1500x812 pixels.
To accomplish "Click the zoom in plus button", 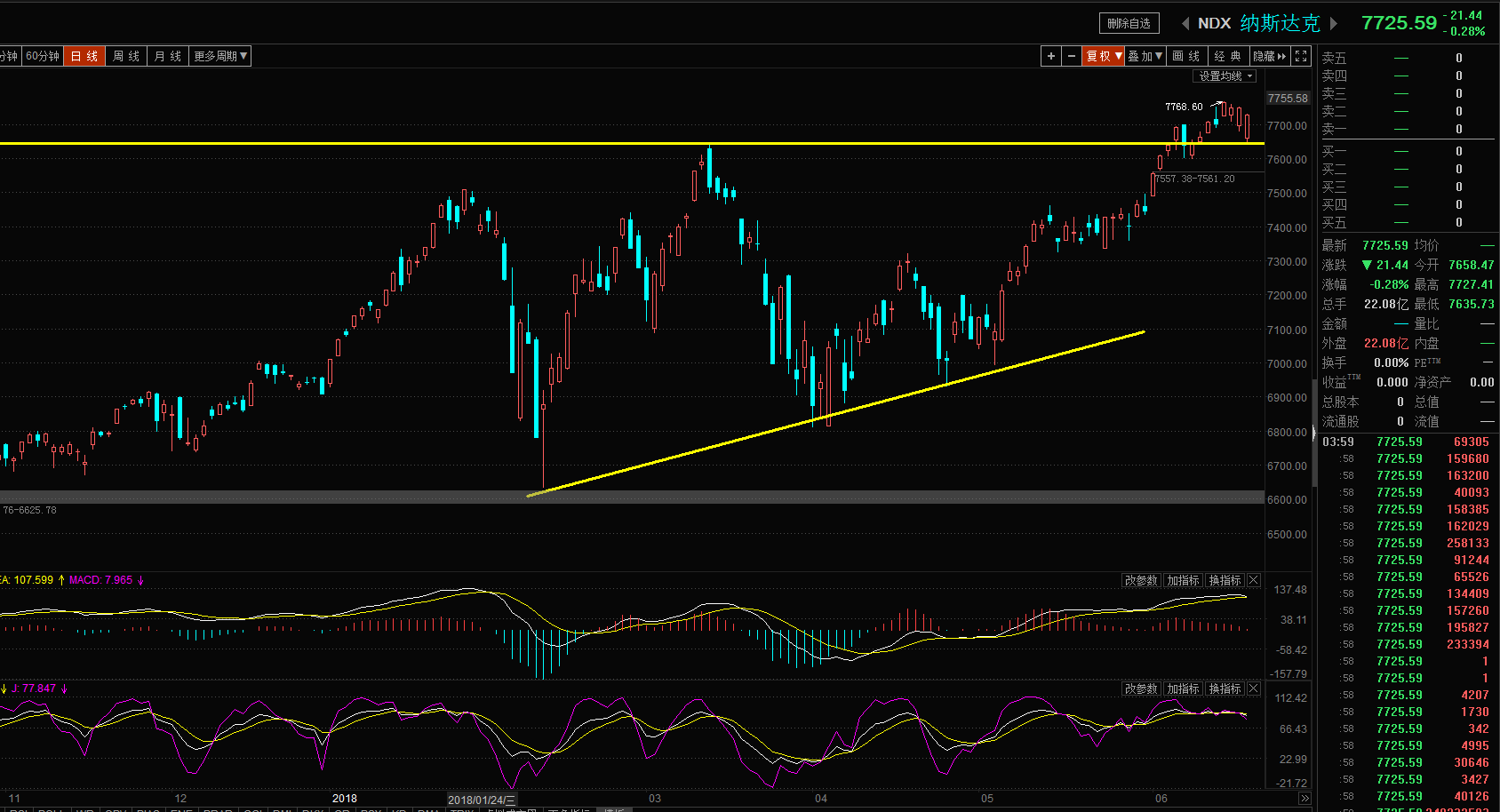I will pyautogui.click(x=1051, y=56).
